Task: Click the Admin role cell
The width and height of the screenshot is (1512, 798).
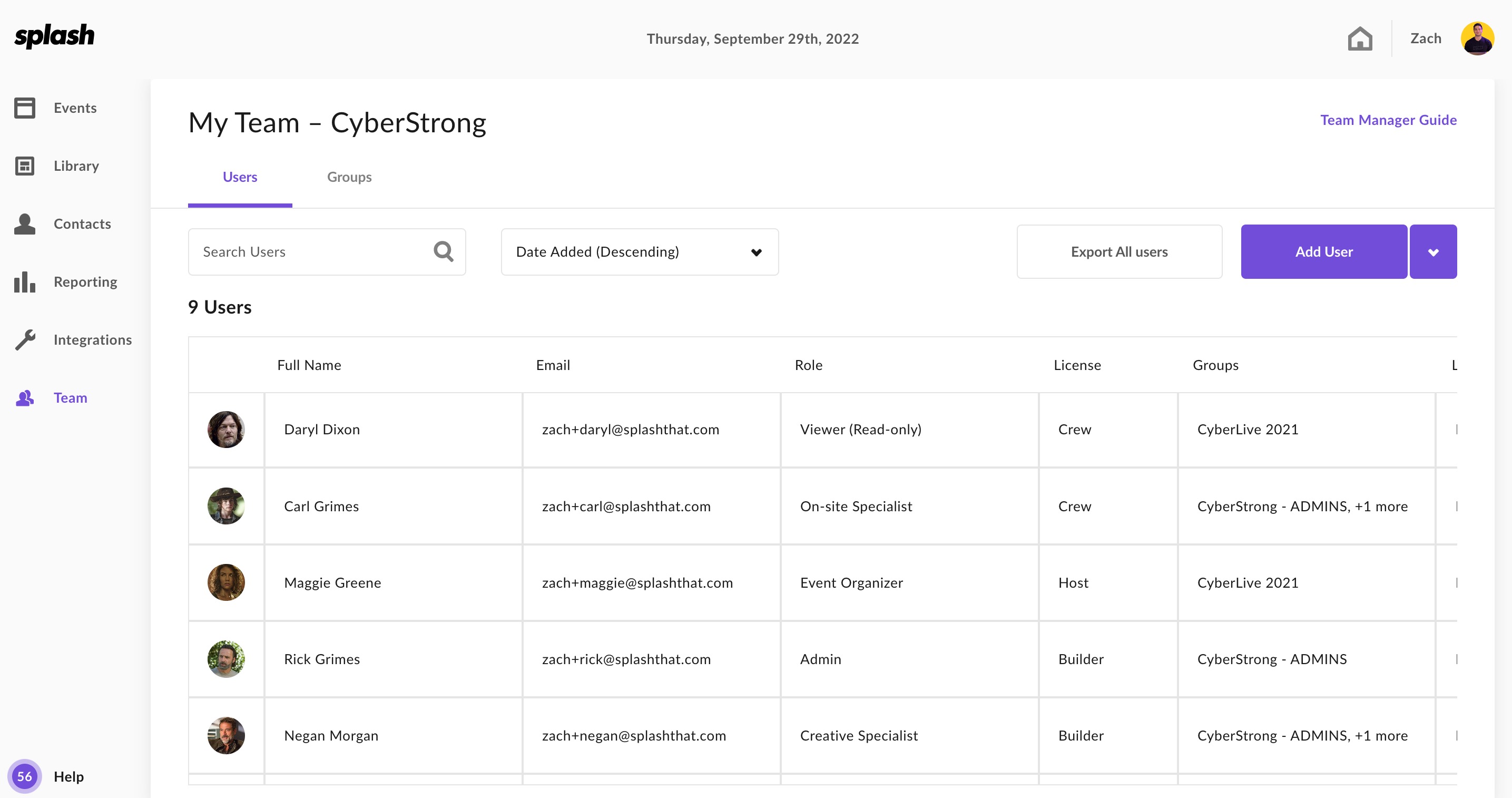Action: 909,659
